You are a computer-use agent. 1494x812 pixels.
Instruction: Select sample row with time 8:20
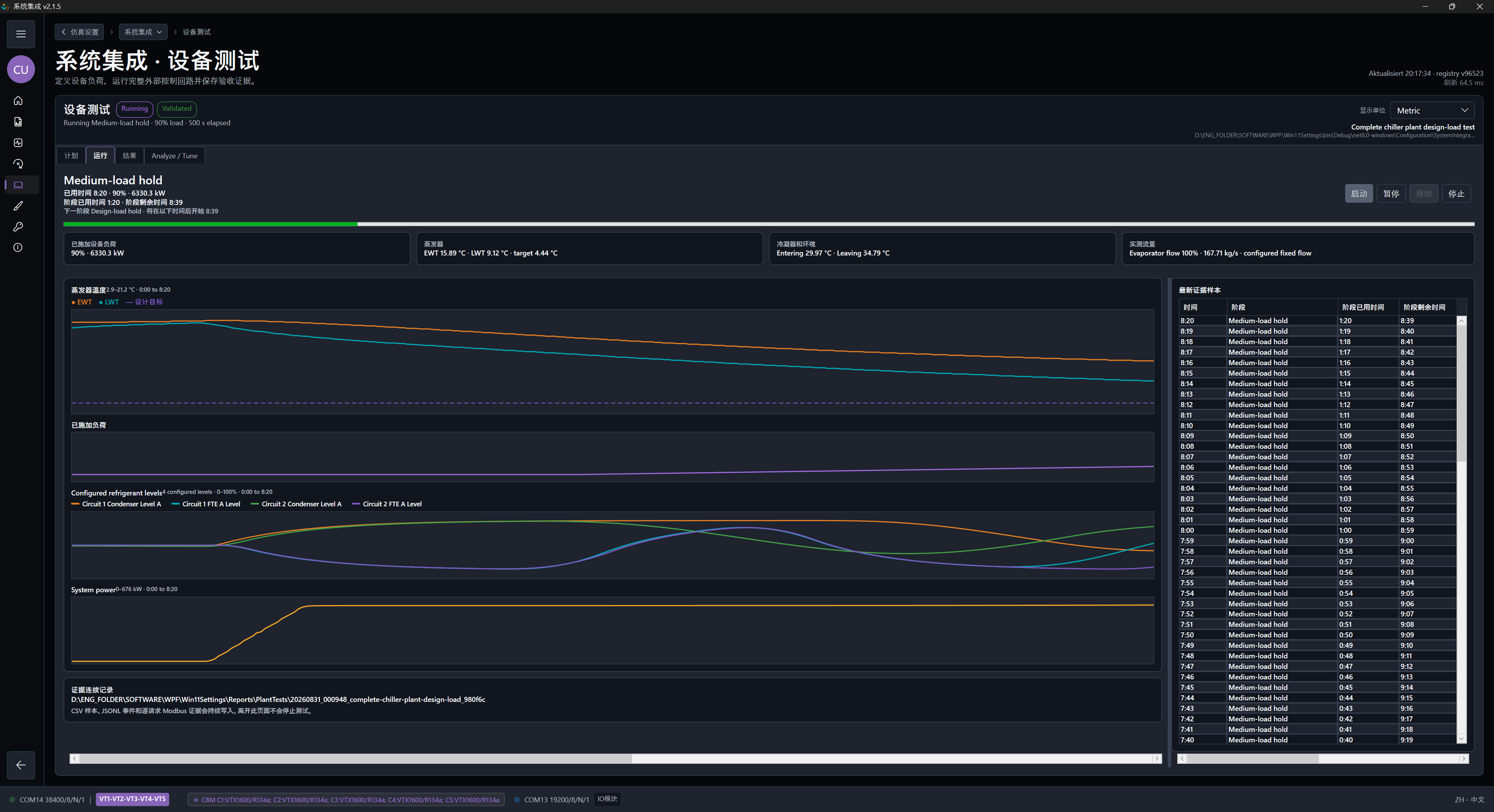click(1317, 320)
